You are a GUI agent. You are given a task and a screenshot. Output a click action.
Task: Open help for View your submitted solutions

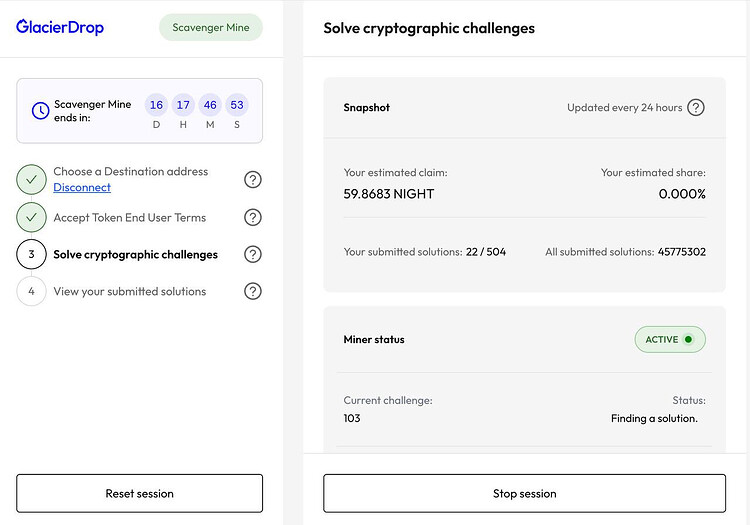tap(253, 291)
